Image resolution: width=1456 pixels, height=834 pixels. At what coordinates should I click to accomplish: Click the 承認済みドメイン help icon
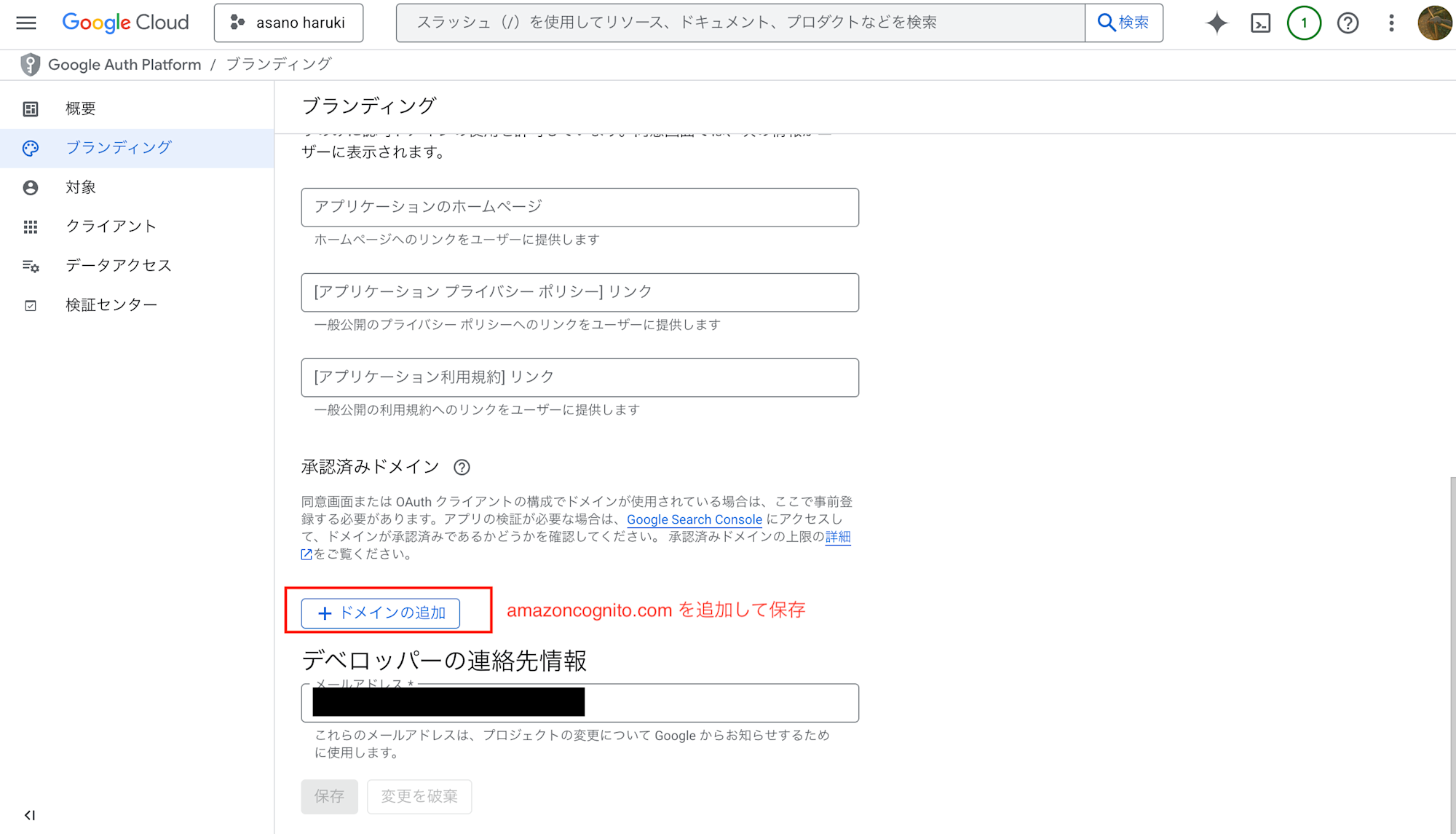click(x=462, y=468)
